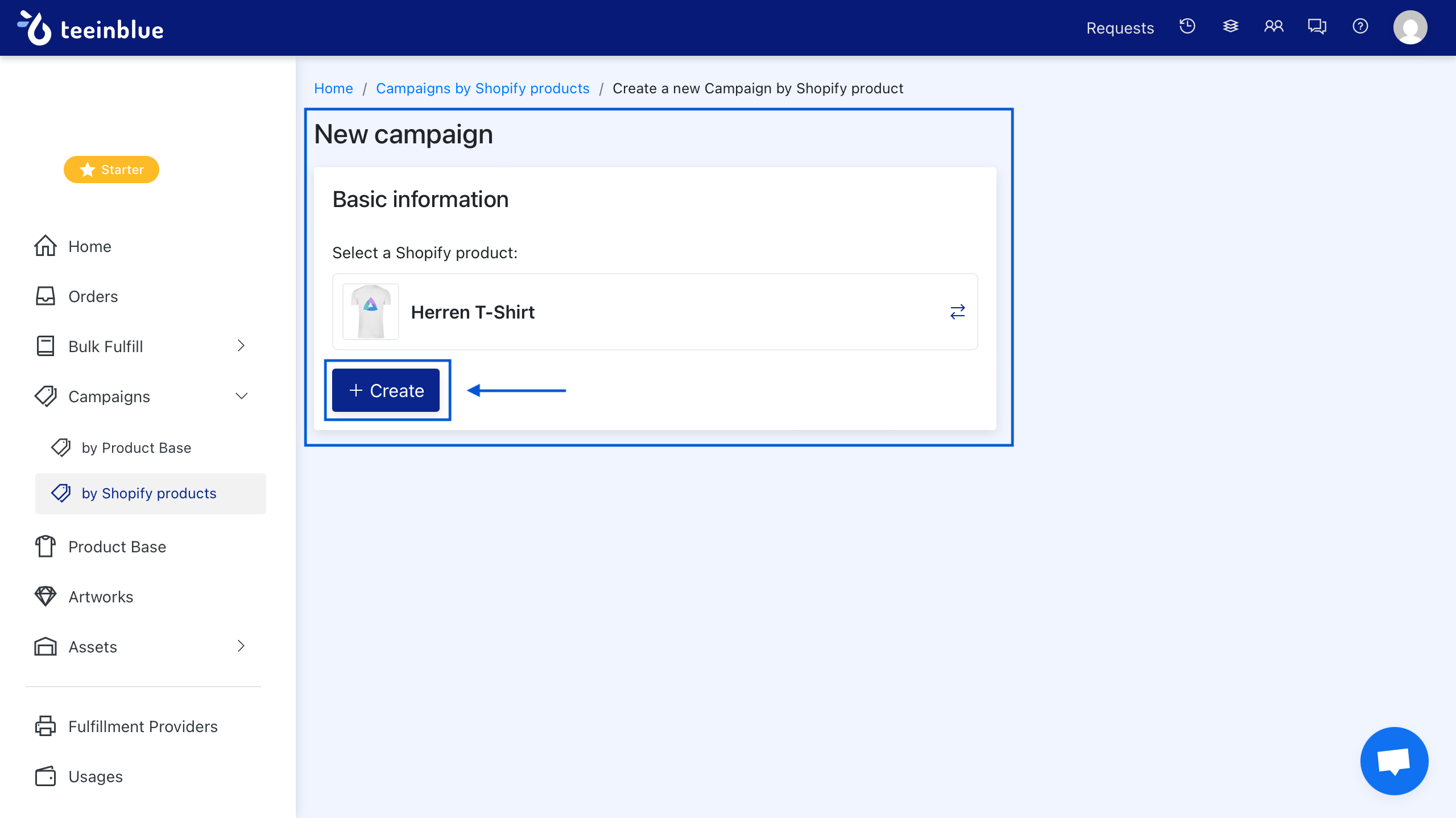Click the teeinblue logo
The width and height of the screenshot is (1456, 818).
[x=90, y=28]
